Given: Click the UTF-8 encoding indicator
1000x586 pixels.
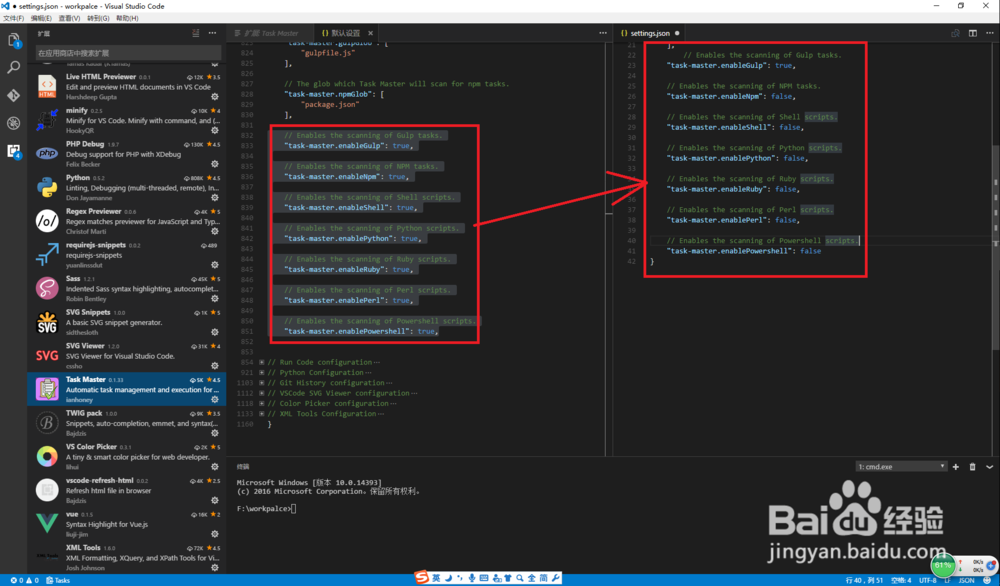Looking at the screenshot, I should tap(927, 580).
